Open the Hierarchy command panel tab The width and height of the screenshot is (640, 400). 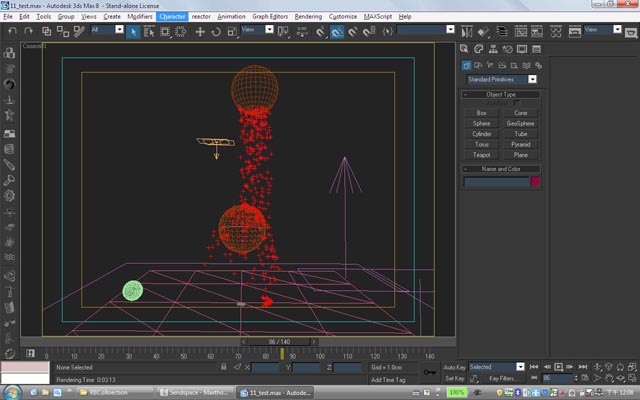click(493, 49)
